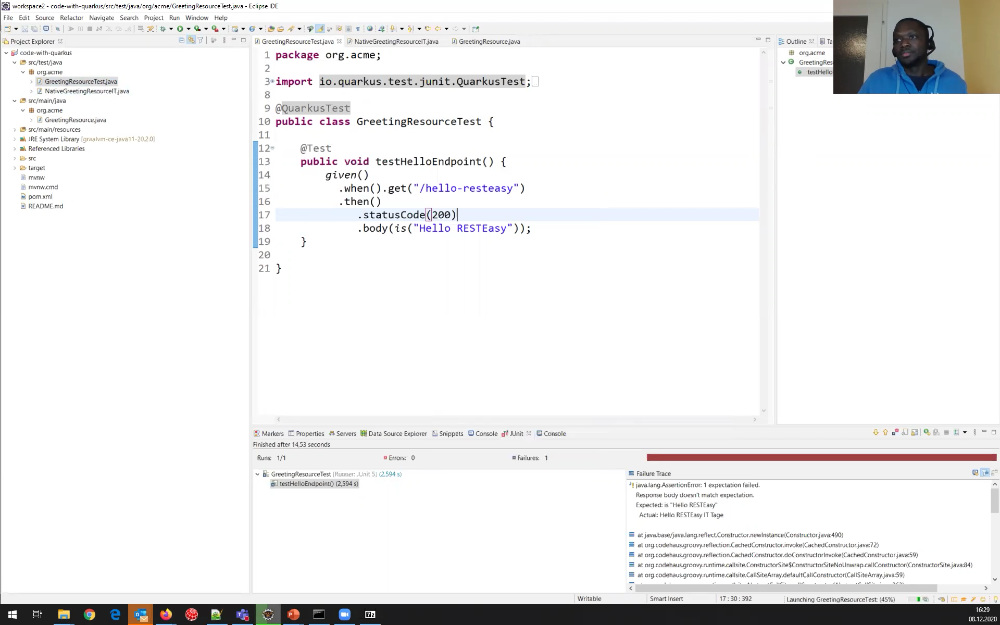Click the Failure Trace vertical scrollbar
The image size is (1000, 625).
[995, 501]
